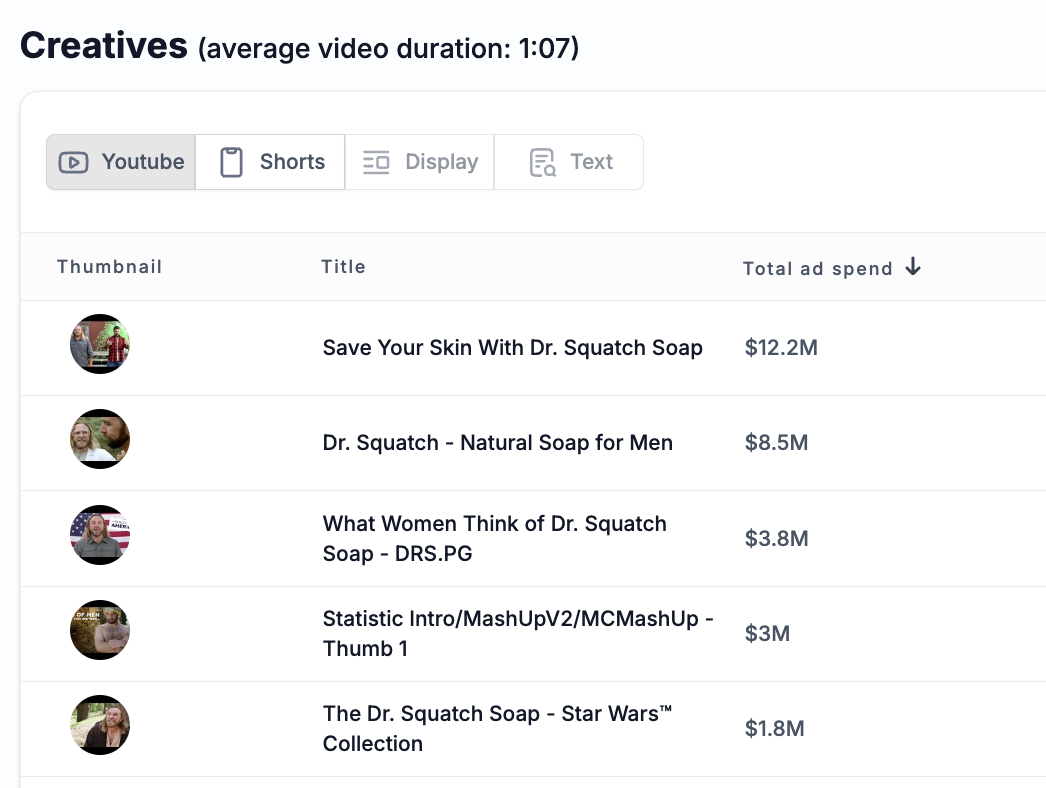Click the Thumbnail column header
The image size is (1046, 788).
109,267
